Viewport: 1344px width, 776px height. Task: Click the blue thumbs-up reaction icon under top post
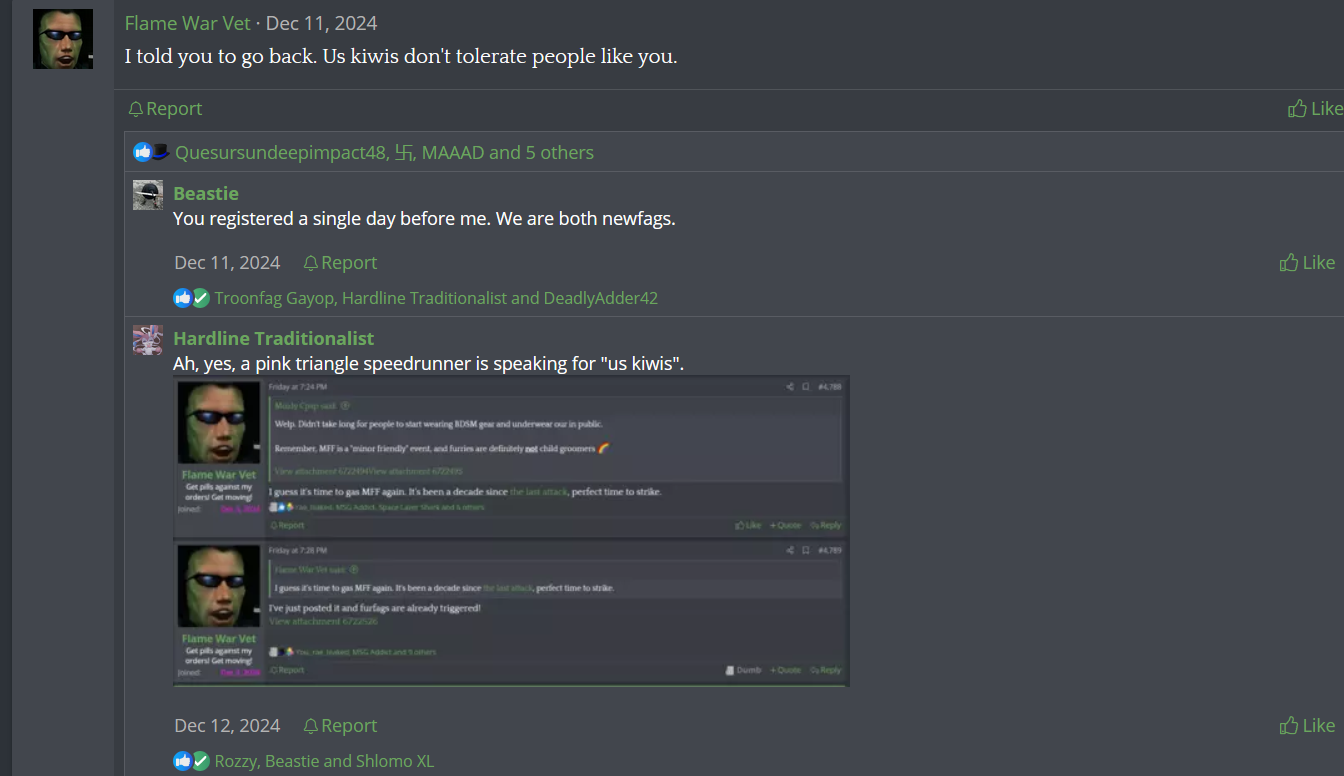point(142,152)
